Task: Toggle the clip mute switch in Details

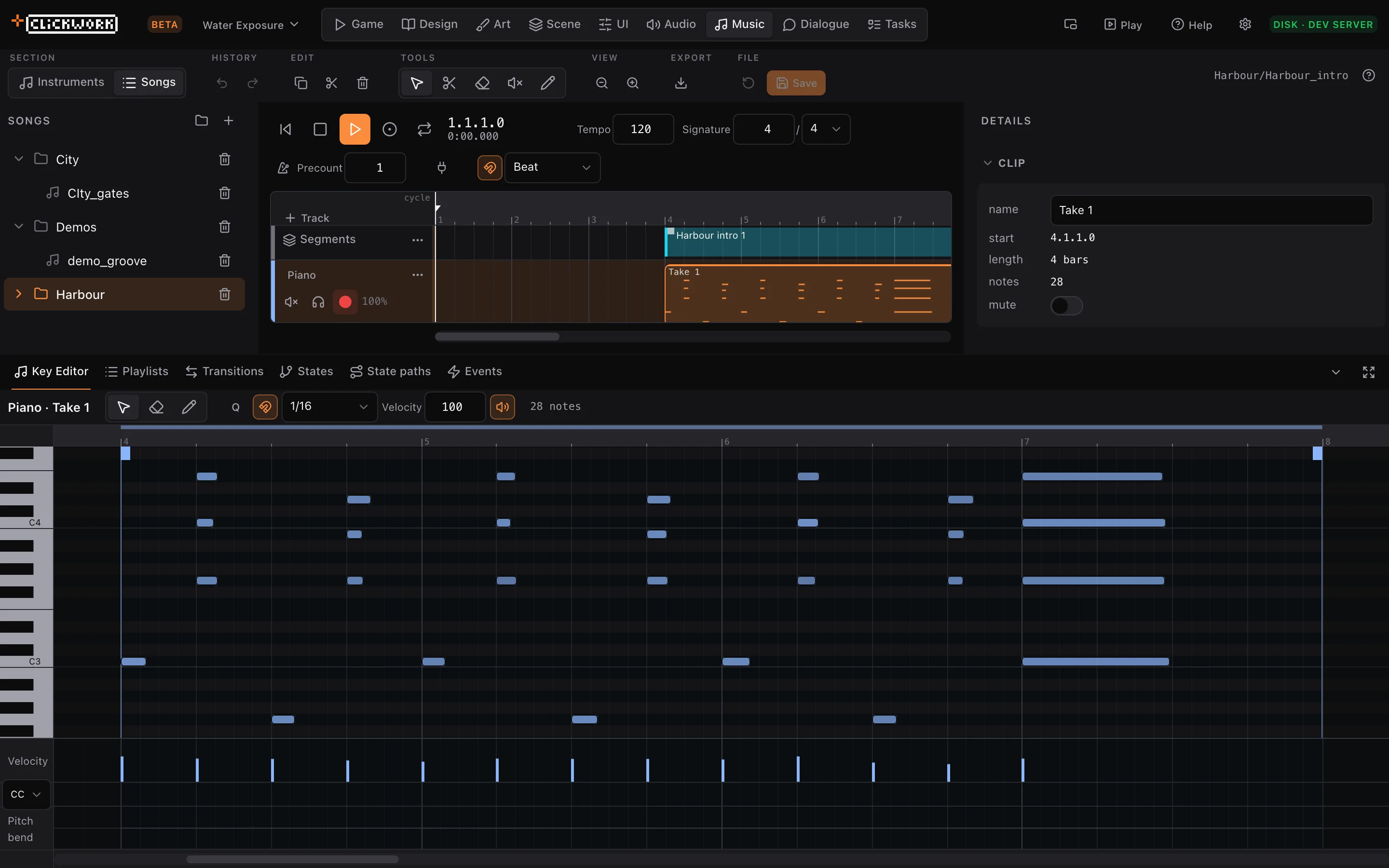Action: pyautogui.click(x=1066, y=305)
